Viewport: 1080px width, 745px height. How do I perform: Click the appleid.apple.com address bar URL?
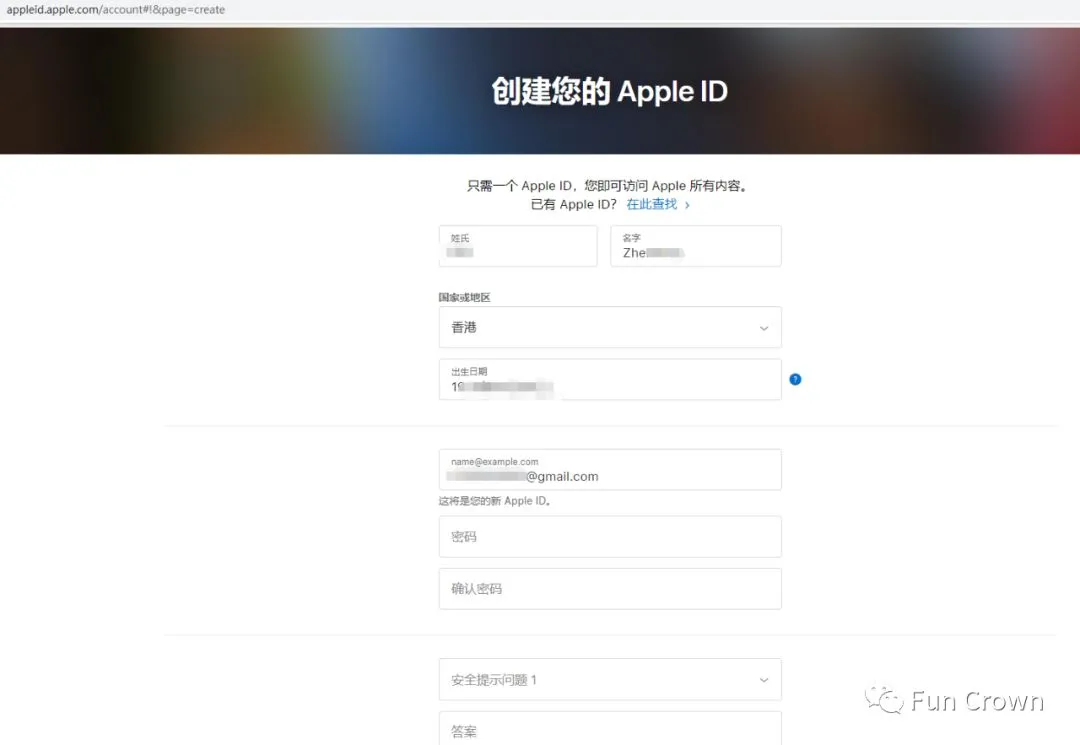[x=116, y=10]
